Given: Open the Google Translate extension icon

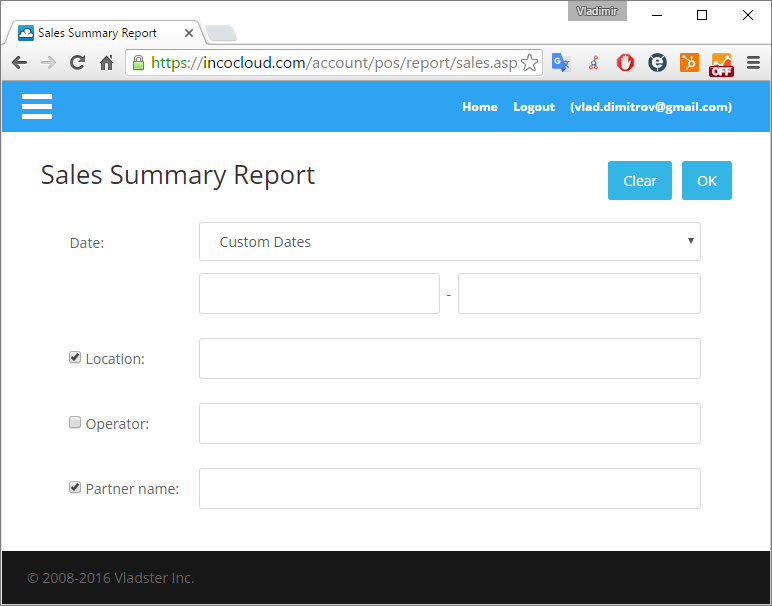Looking at the screenshot, I should coord(561,63).
